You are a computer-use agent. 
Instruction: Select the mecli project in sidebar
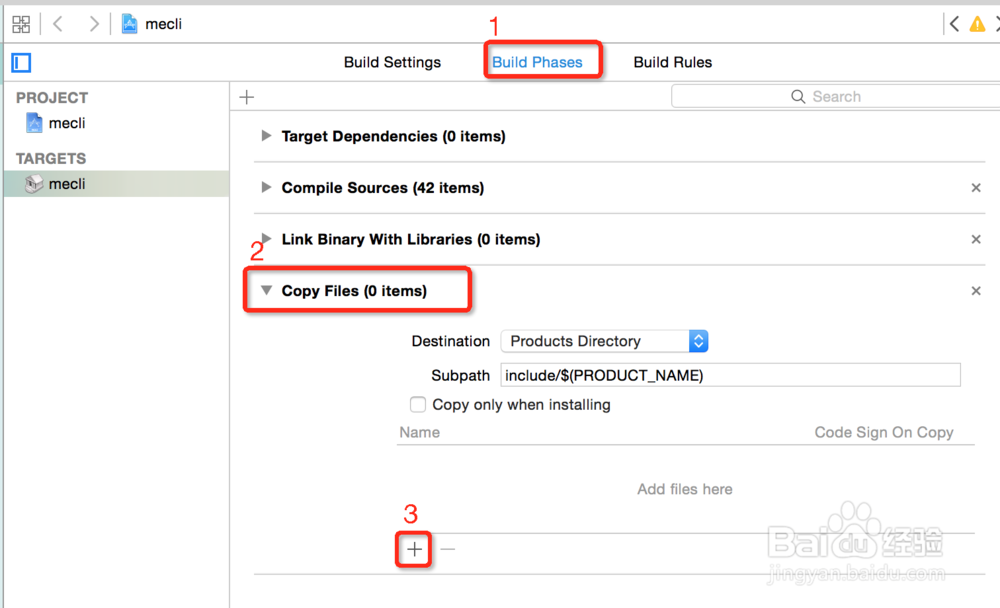point(66,123)
